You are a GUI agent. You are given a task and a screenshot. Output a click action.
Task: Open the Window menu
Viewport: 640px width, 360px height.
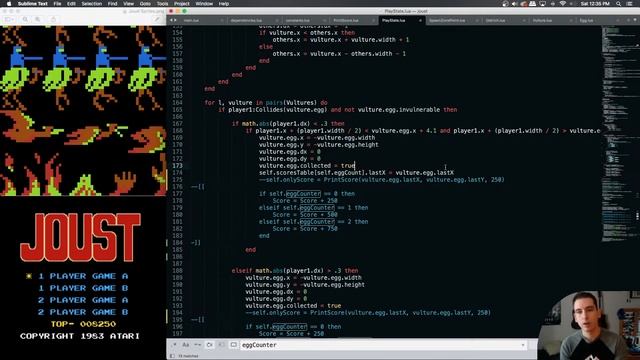(204, 4)
